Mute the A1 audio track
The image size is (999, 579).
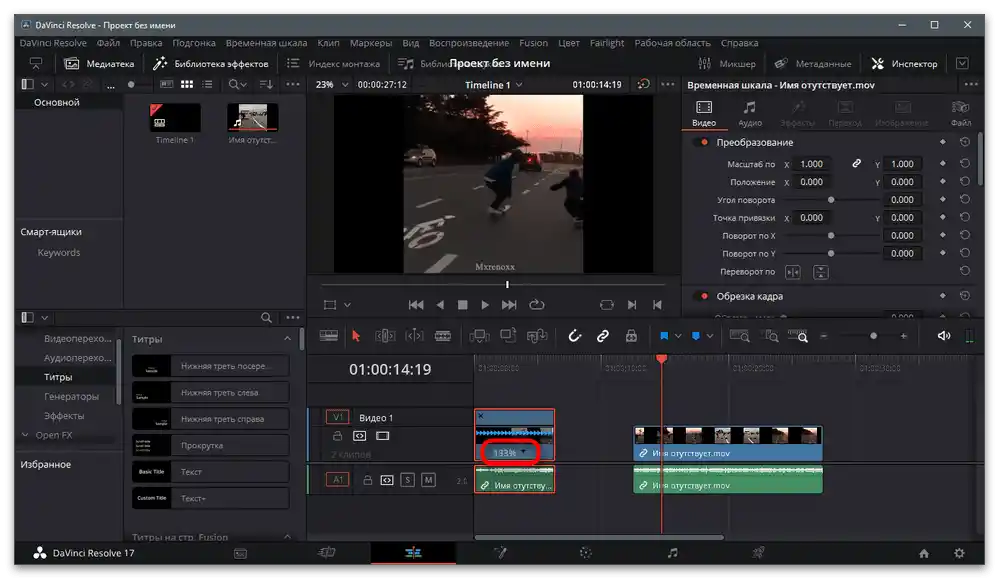pyautogui.click(x=429, y=480)
